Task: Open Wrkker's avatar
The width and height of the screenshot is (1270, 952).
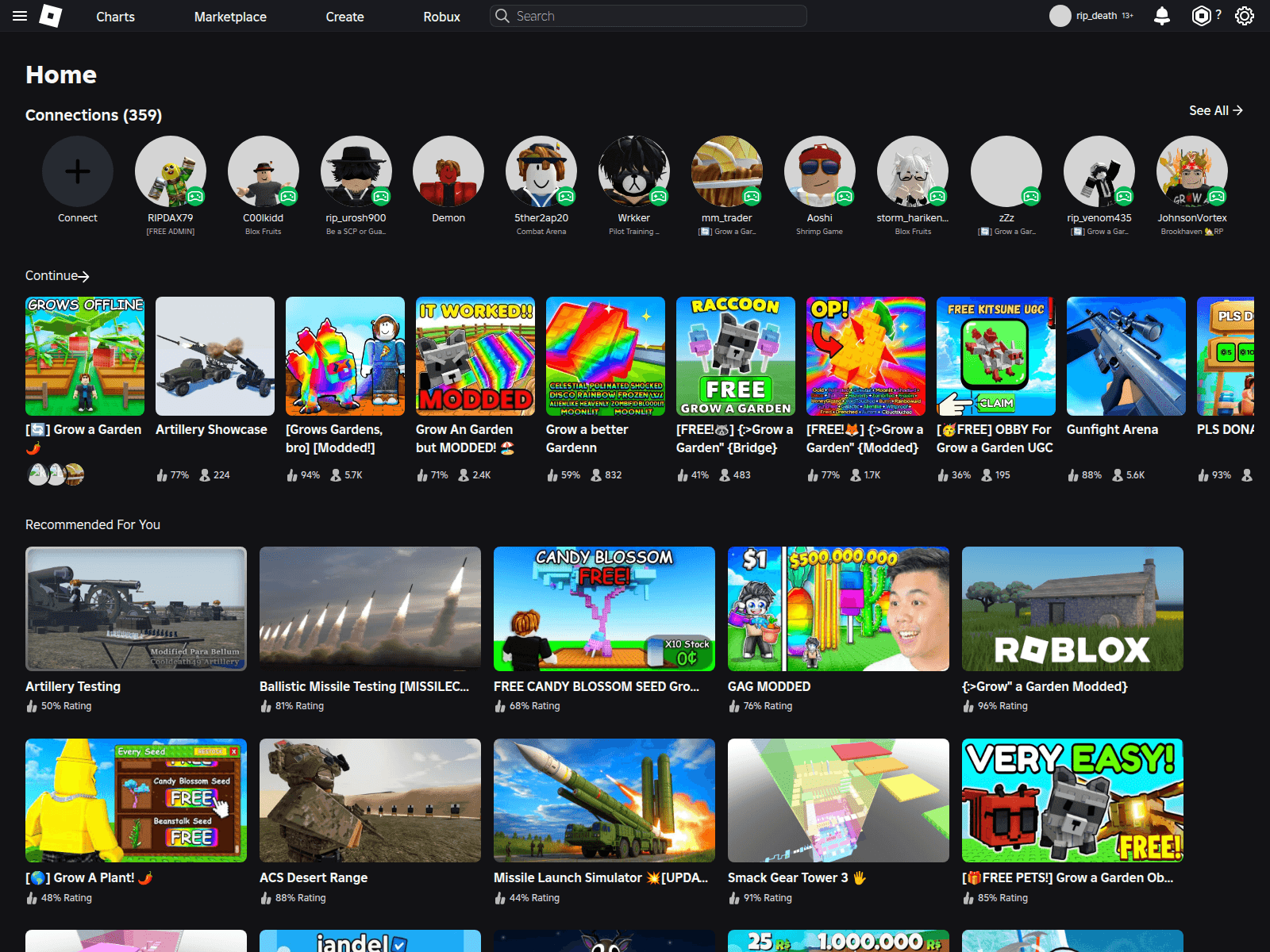Action: tap(634, 171)
